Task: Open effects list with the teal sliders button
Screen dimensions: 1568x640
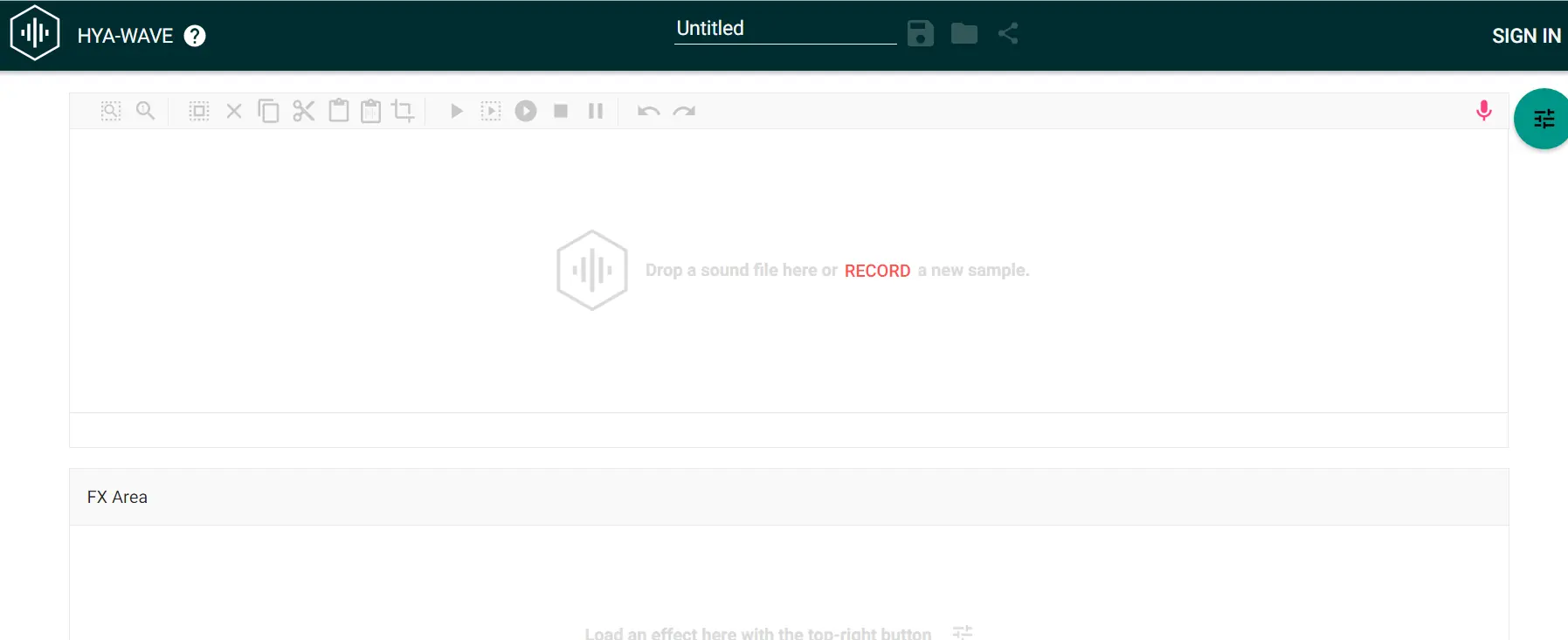Action: [x=1543, y=119]
